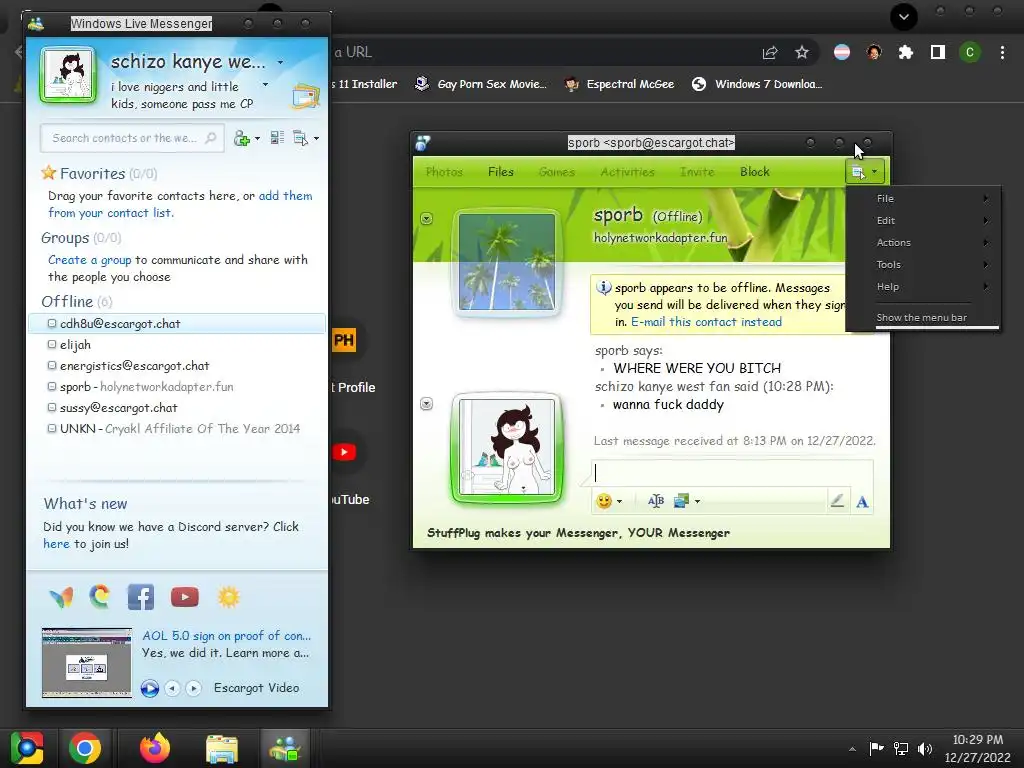Bookmark this page with the star icon
This screenshot has width=1024, height=768.
click(802, 52)
